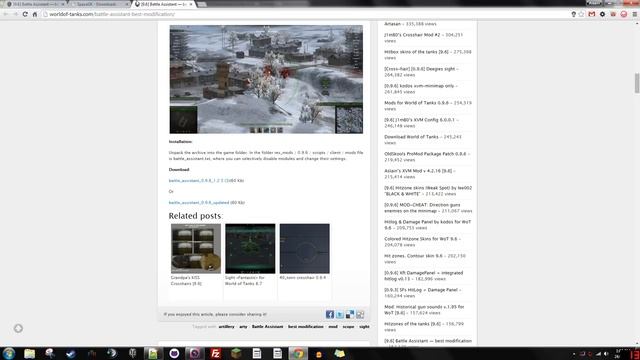Open kodos xvm-minimap only sidebar link
The image size is (640, 360).
[419, 86]
